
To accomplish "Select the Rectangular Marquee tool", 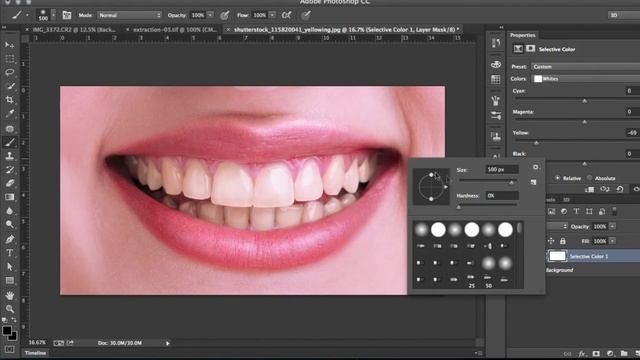I will click(10, 59).
